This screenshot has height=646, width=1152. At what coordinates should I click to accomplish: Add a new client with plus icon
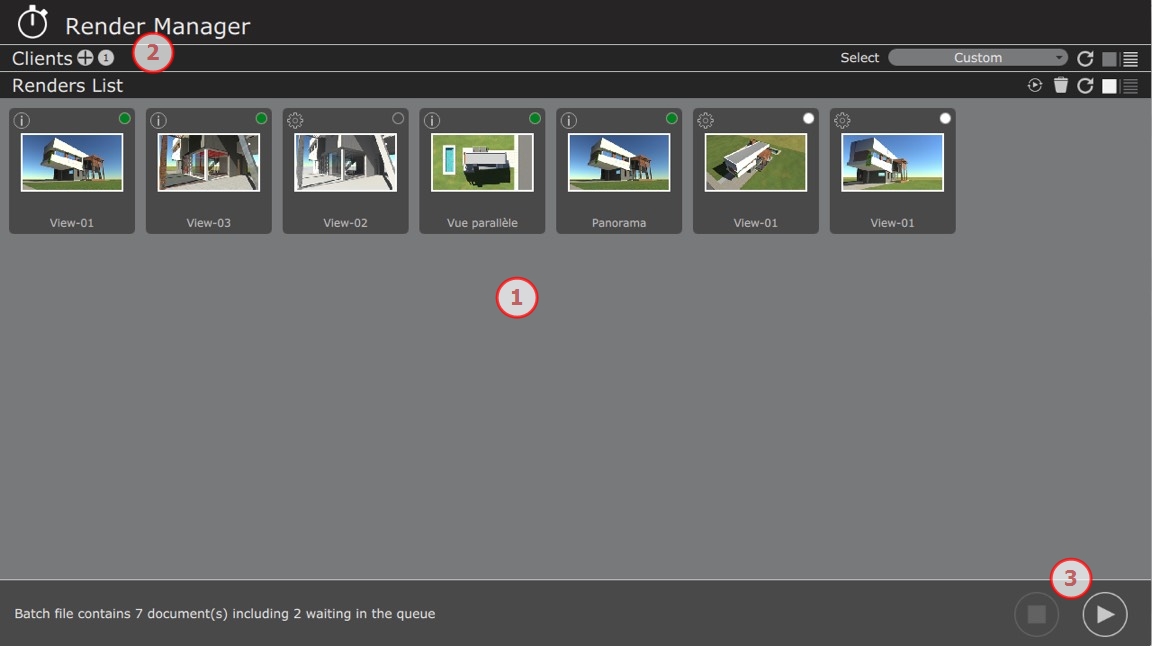(x=85, y=58)
